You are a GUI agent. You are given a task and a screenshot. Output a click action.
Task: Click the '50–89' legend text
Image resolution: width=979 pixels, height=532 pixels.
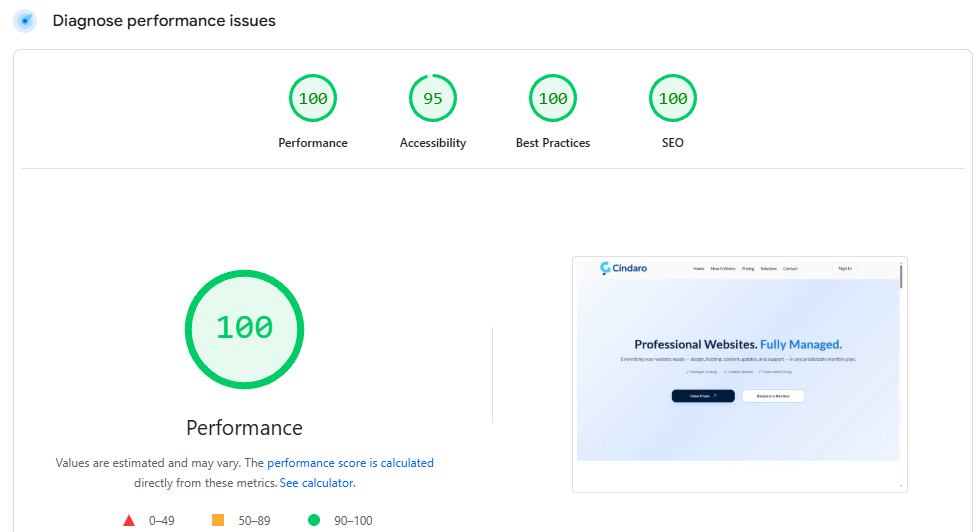[x=254, y=521]
